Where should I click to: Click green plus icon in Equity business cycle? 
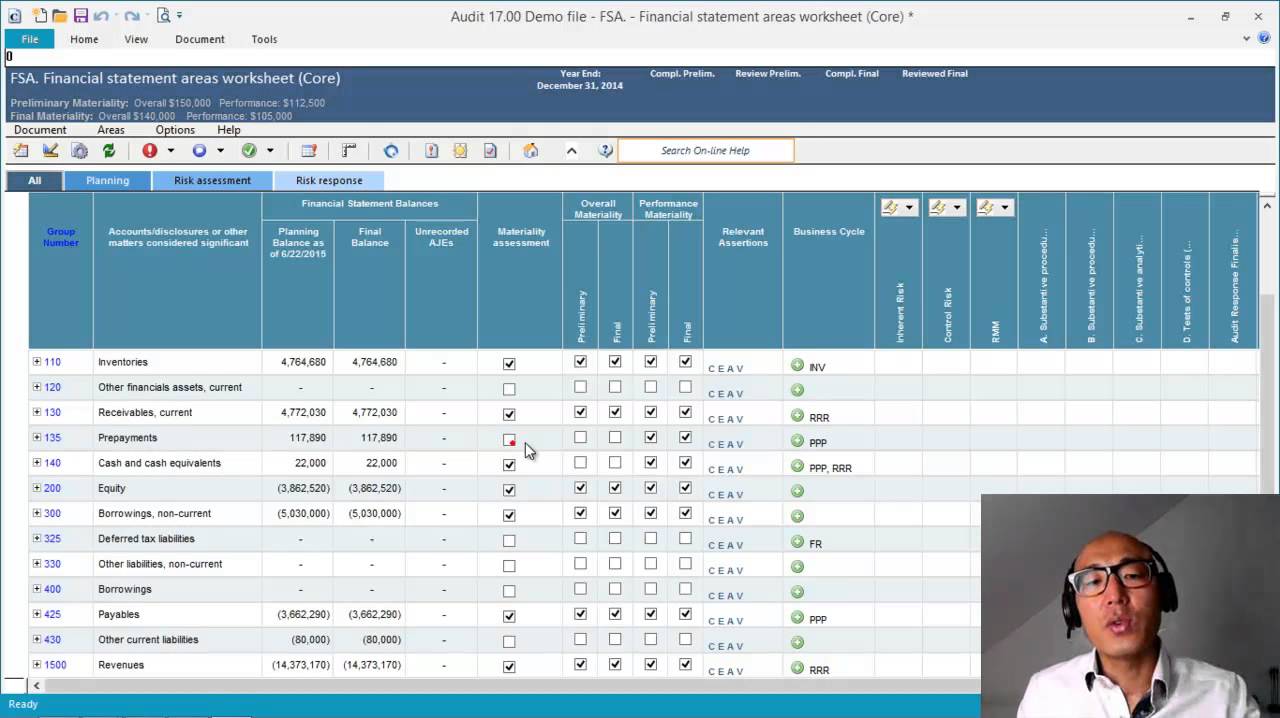(x=797, y=491)
